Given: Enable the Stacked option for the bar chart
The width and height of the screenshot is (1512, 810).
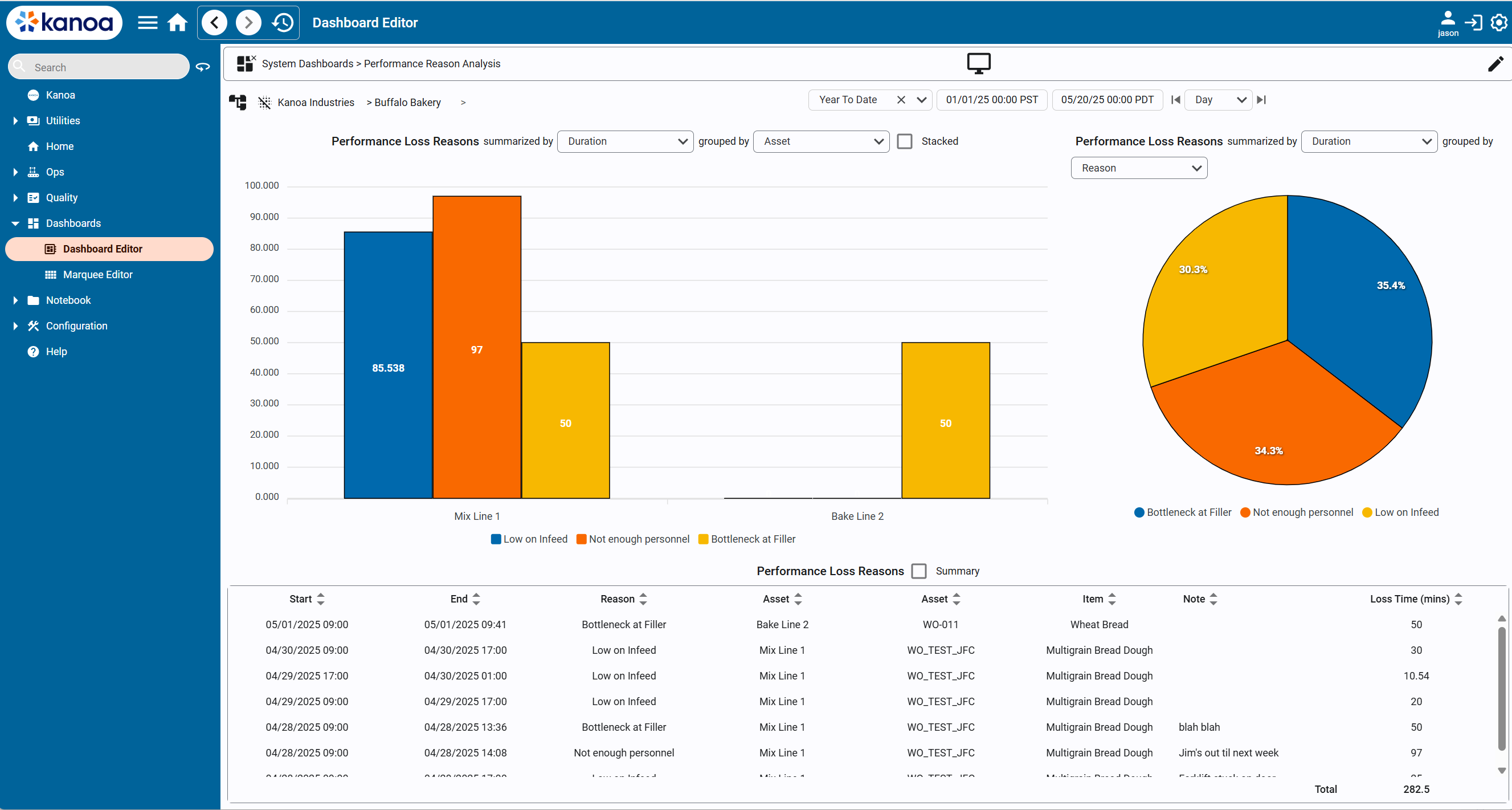Looking at the screenshot, I should tap(905, 141).
